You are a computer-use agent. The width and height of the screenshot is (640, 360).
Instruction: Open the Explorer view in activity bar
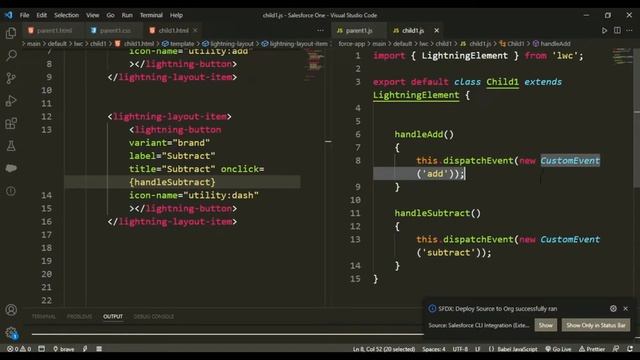click(x=11, y=33)
